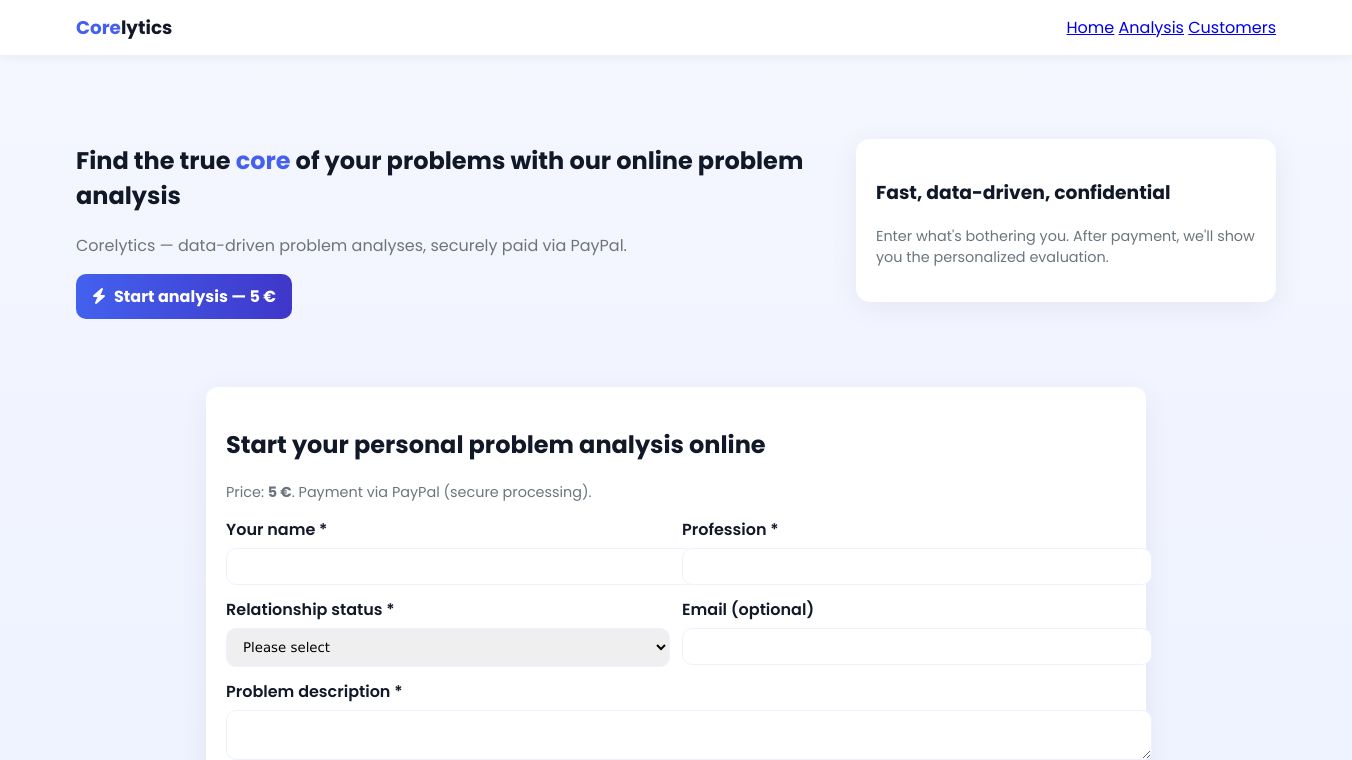Image resolution: width=1352 pixels, height=760 pixels.
Task: Click the 'Fast, data-driven, confidential' card heading
Action: click(x=1022, y=192)
